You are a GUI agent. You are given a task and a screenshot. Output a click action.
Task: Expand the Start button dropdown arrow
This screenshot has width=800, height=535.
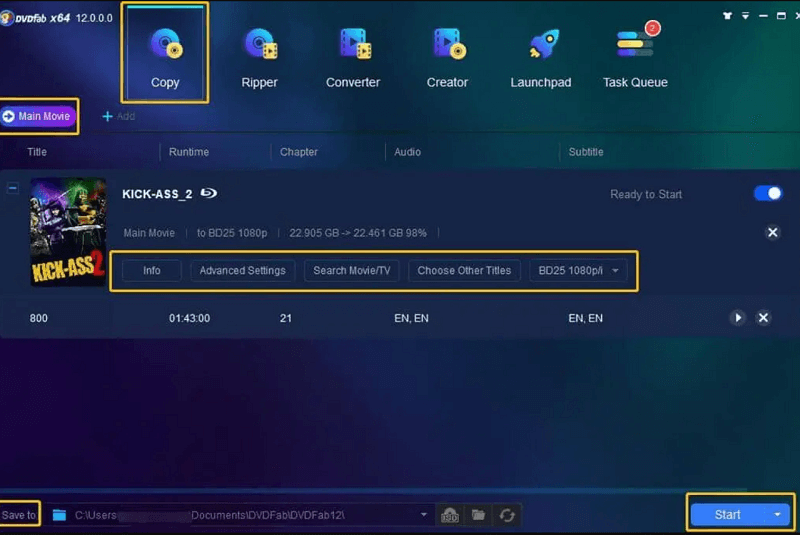tap(778, 515)
